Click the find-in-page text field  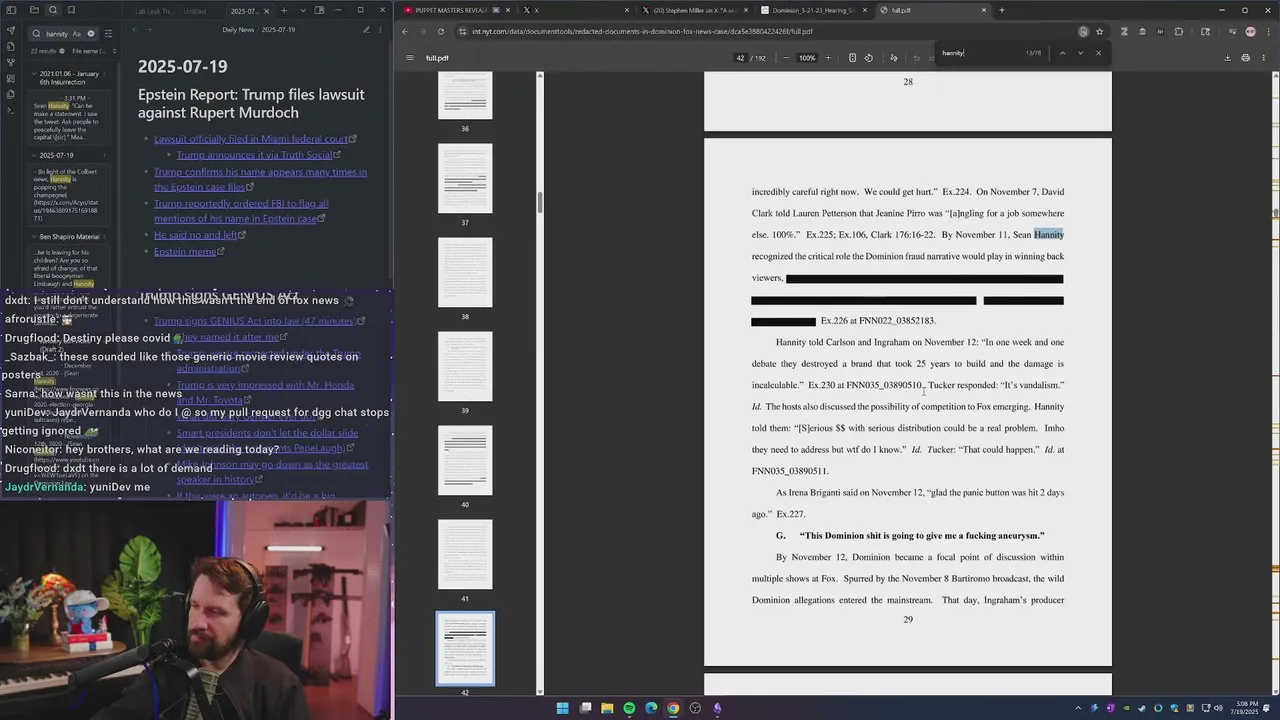coord(978,53)
